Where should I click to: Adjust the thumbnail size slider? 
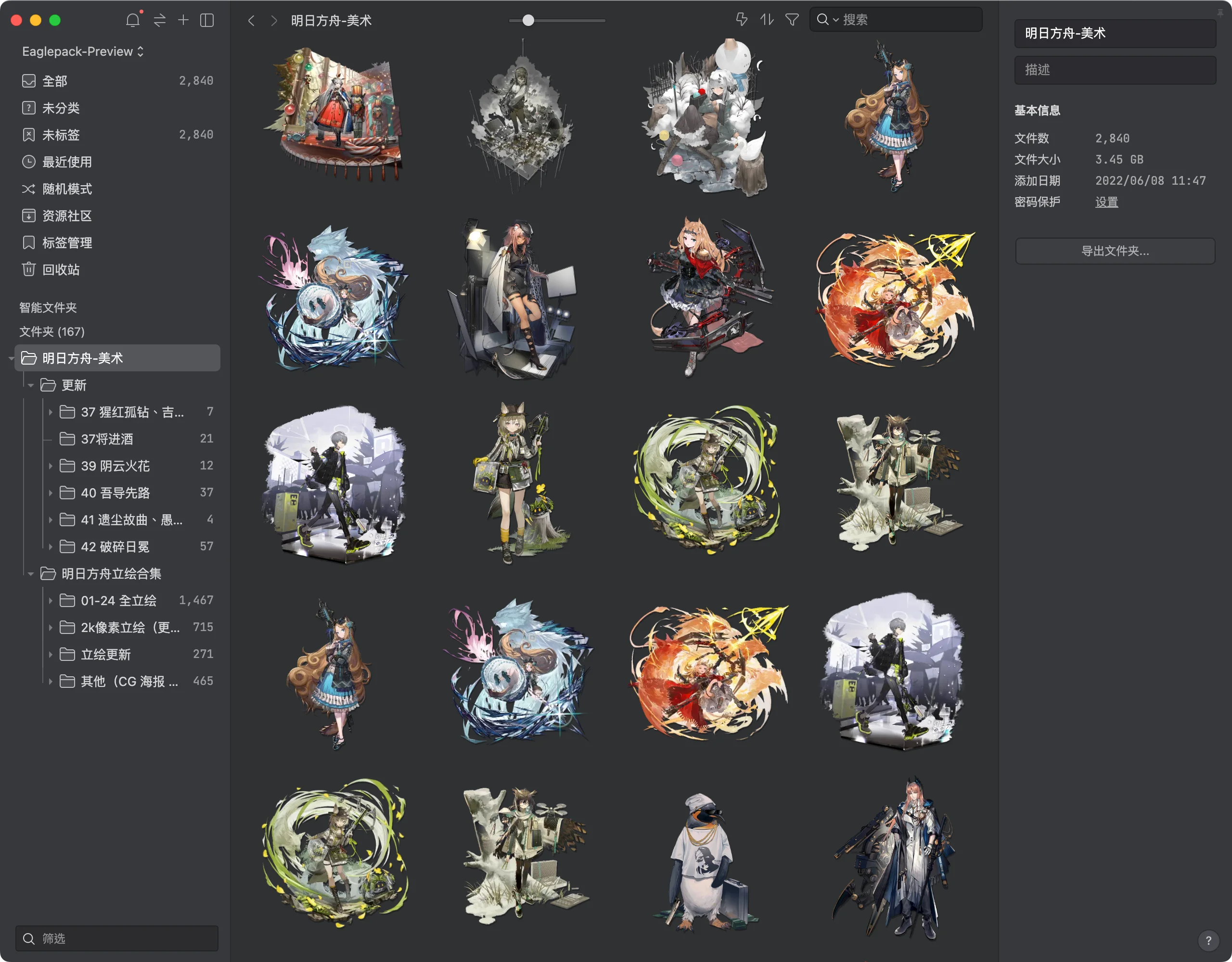click(528, 20)
